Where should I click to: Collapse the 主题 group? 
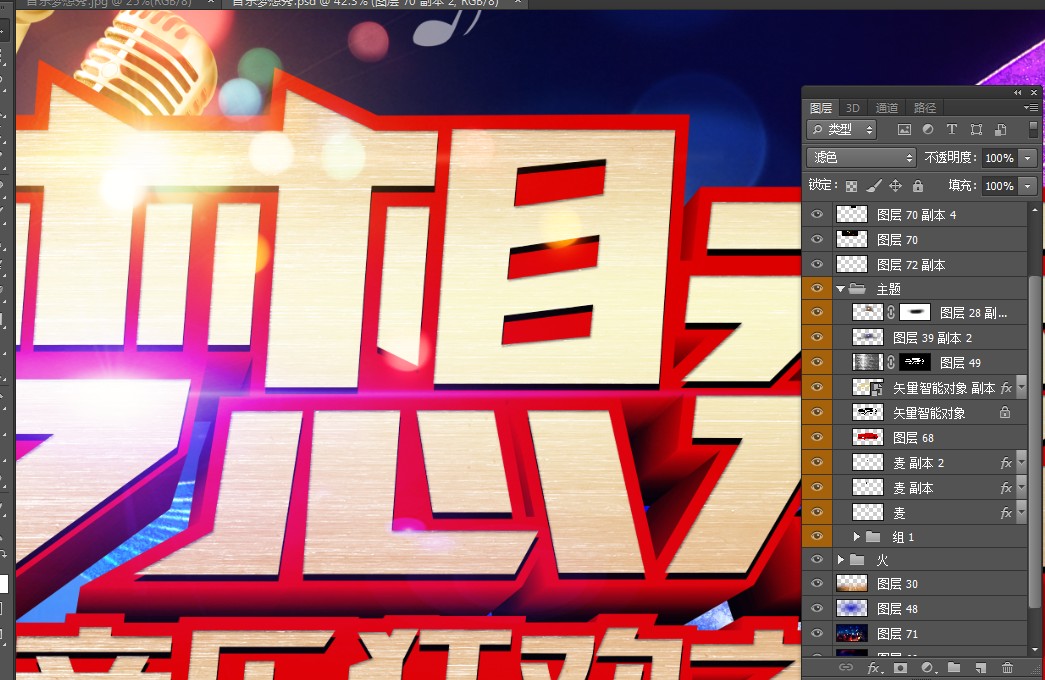tap(840, 289)
